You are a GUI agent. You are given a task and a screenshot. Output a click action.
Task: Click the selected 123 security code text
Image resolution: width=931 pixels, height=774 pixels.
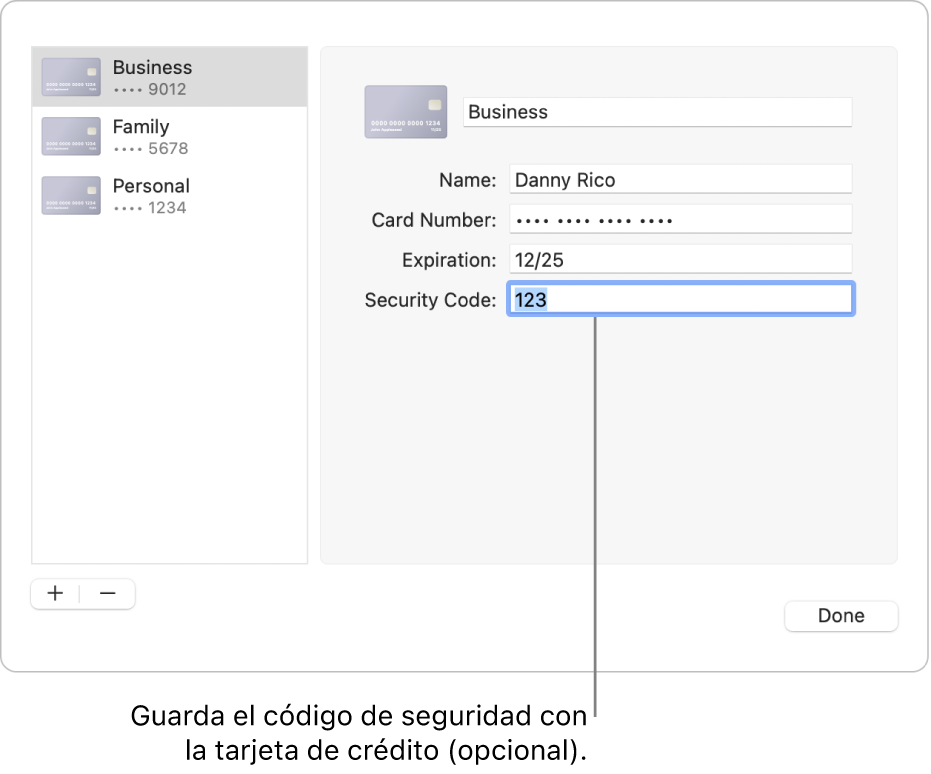click(x=530, y=298)
